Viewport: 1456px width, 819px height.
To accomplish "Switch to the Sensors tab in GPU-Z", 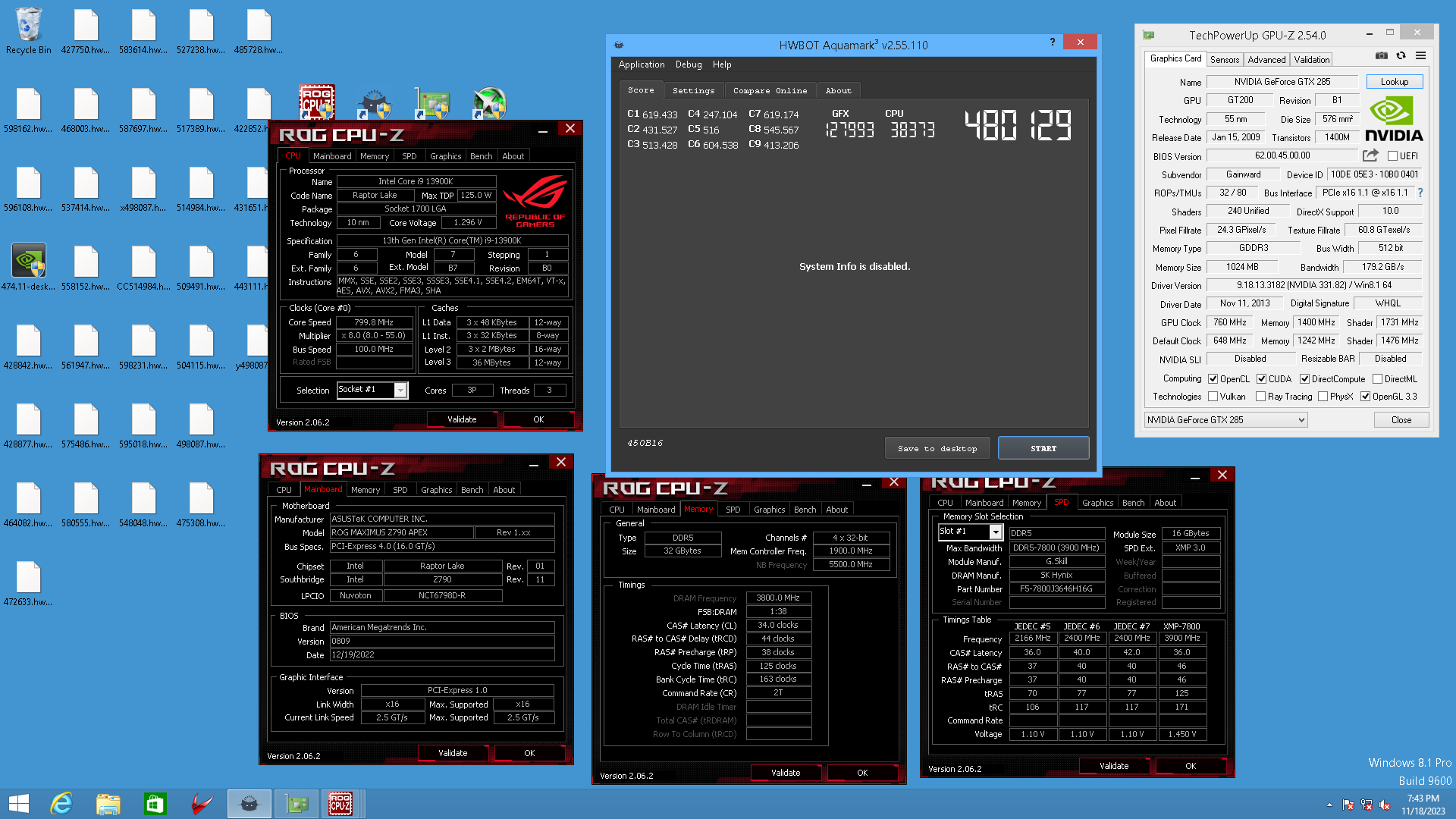I will [x=1224, y=60].
